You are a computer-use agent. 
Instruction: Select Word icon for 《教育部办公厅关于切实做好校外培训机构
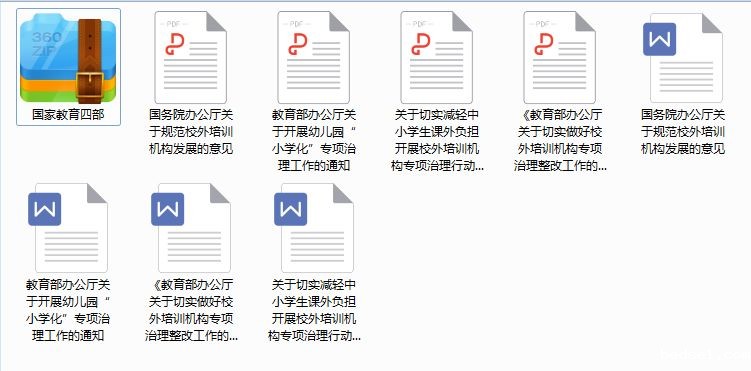pyautogui.click(x=191, y=228)
